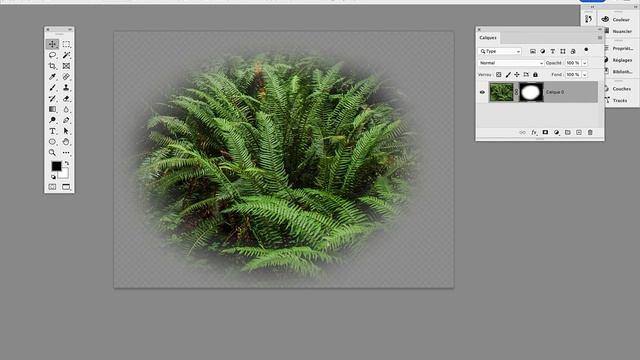The height and width of the screenshot is (360, 640).
Task: Select the Type tool
Action: pyautogui.click(x=52, y=131)
